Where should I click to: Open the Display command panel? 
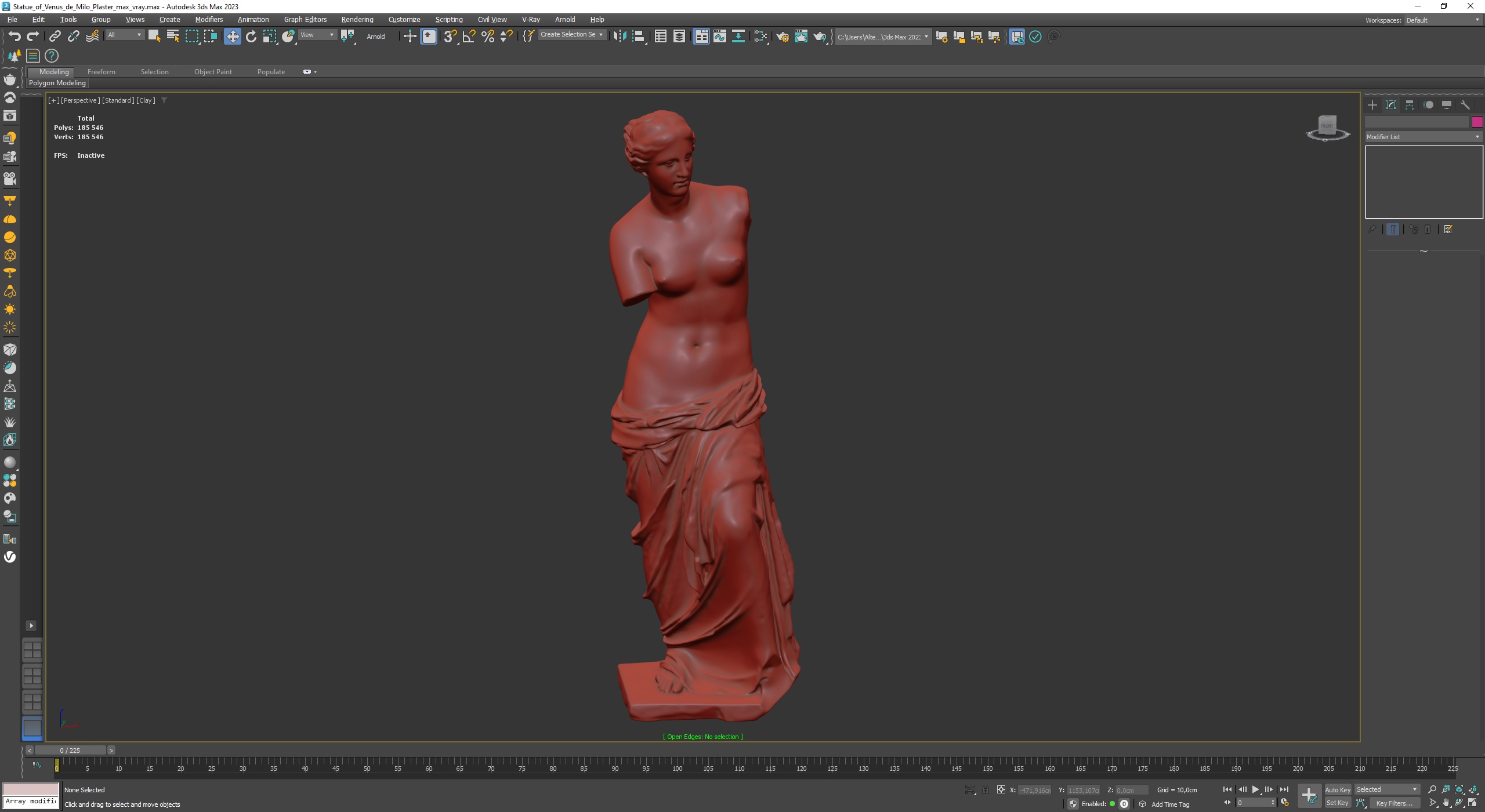pyautogui.click(x=1447, y=105)
